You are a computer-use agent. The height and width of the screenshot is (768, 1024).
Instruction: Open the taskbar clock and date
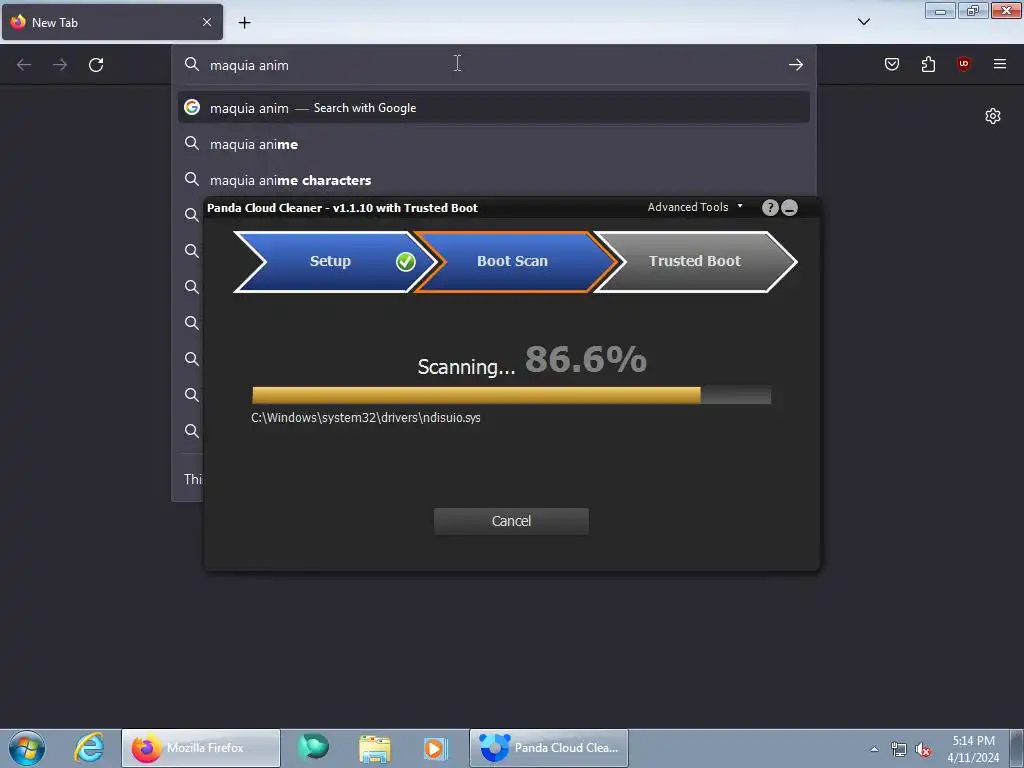(x=973, y=749)
